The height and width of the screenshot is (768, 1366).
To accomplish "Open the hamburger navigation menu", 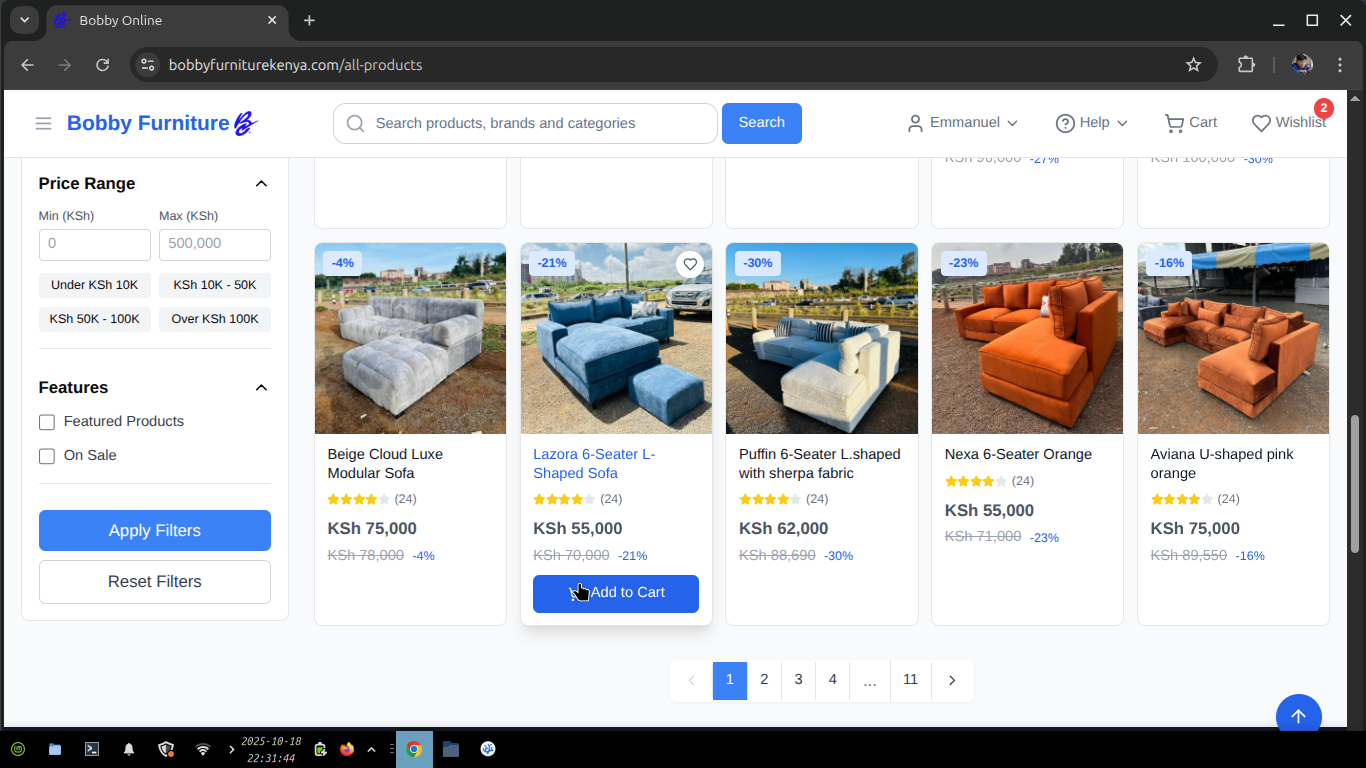I will tap(43, 123).
